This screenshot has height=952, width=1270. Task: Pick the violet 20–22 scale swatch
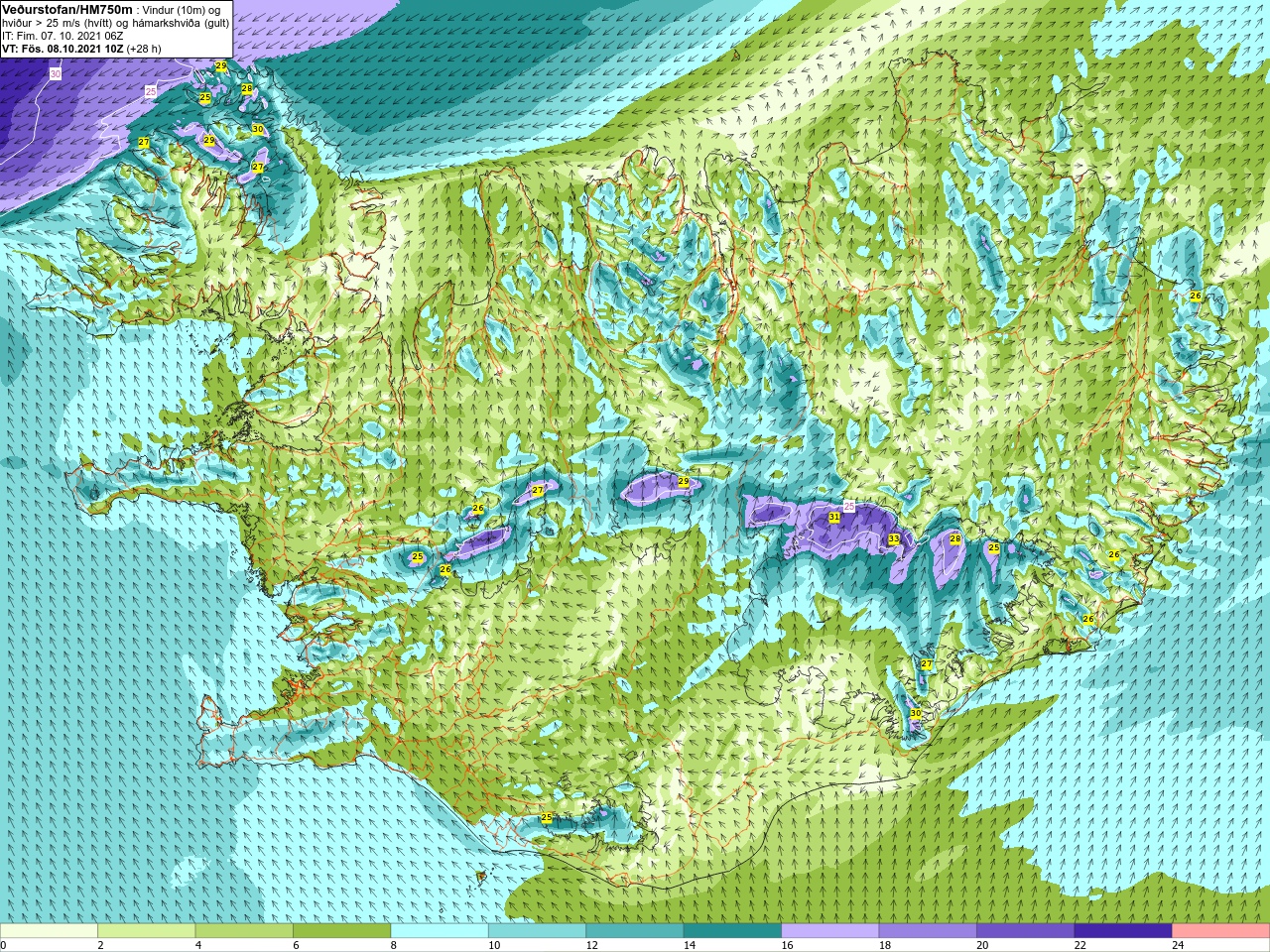[1026, 931]
